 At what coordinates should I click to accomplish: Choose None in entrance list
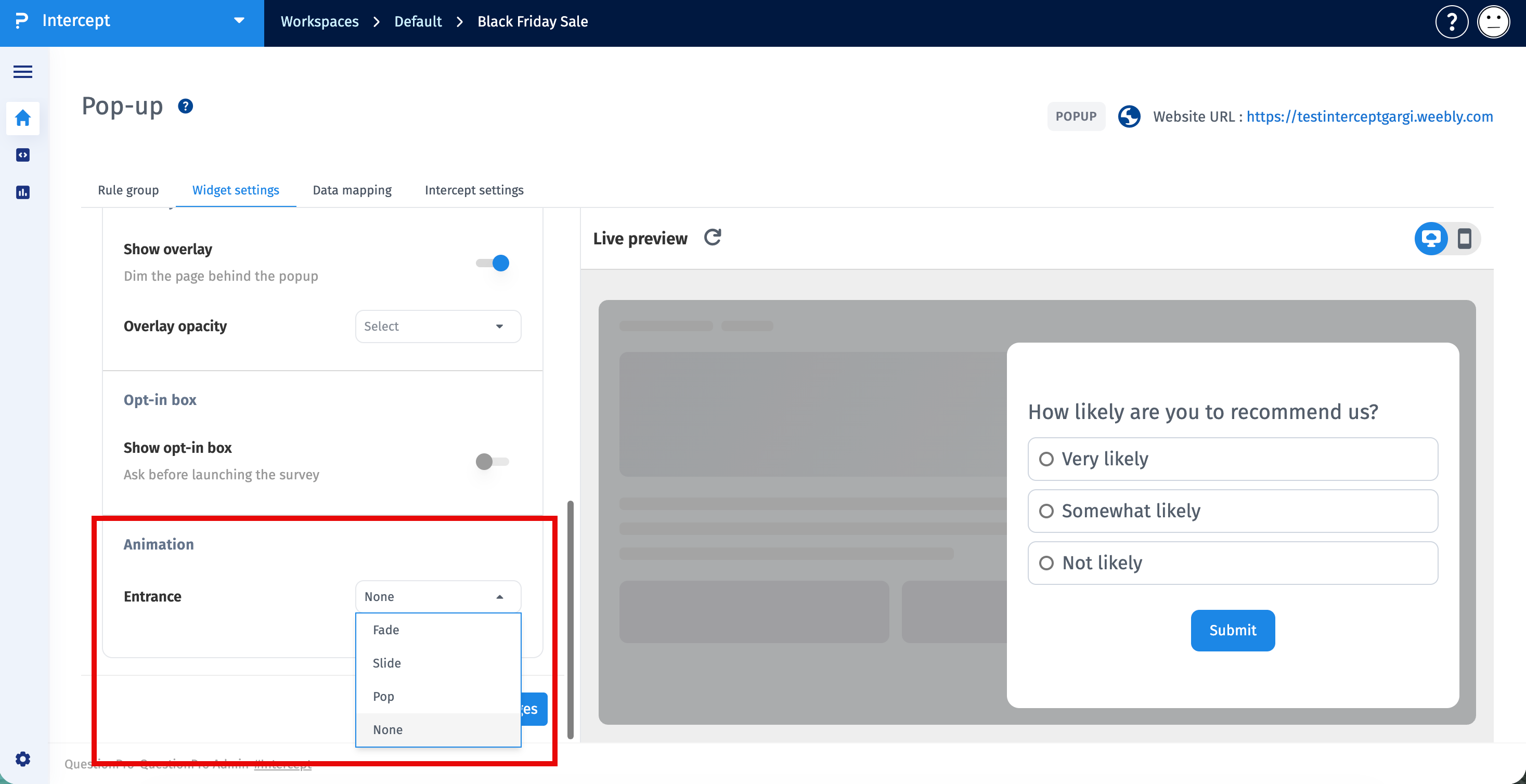[x=438, y=729]
